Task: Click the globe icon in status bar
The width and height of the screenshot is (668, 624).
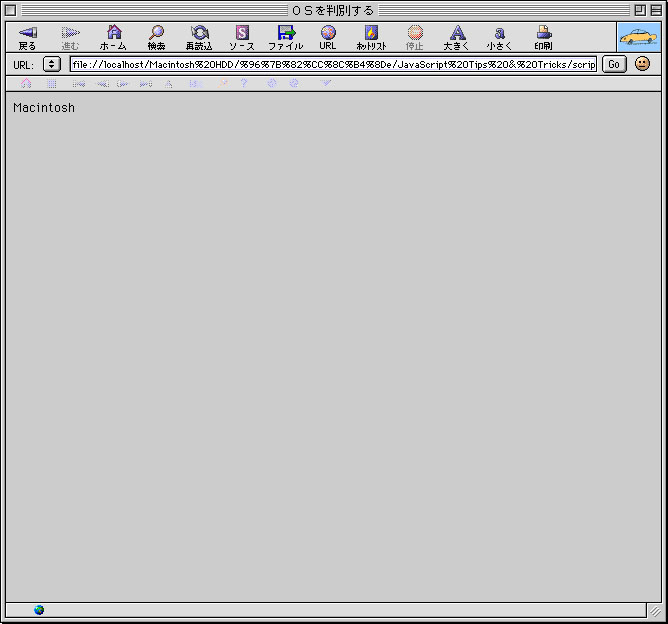Action: coord(39,610)
